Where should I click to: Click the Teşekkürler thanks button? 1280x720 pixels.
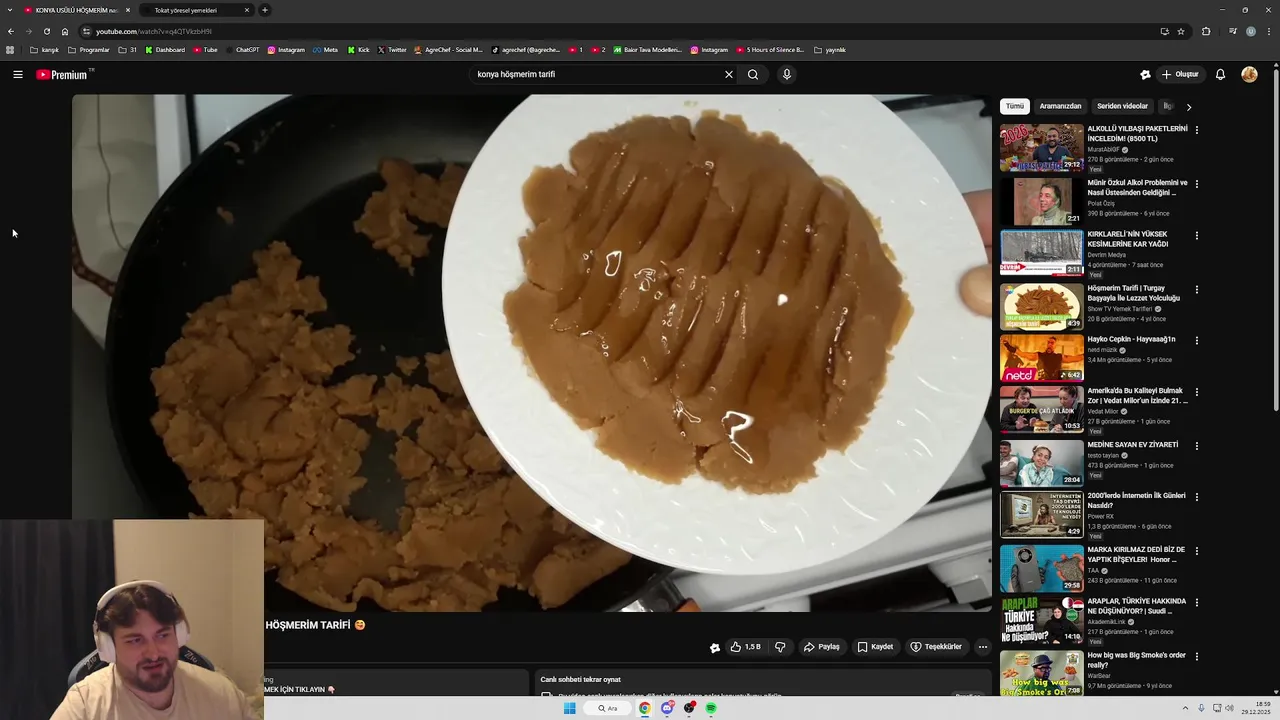click(936, 647)
